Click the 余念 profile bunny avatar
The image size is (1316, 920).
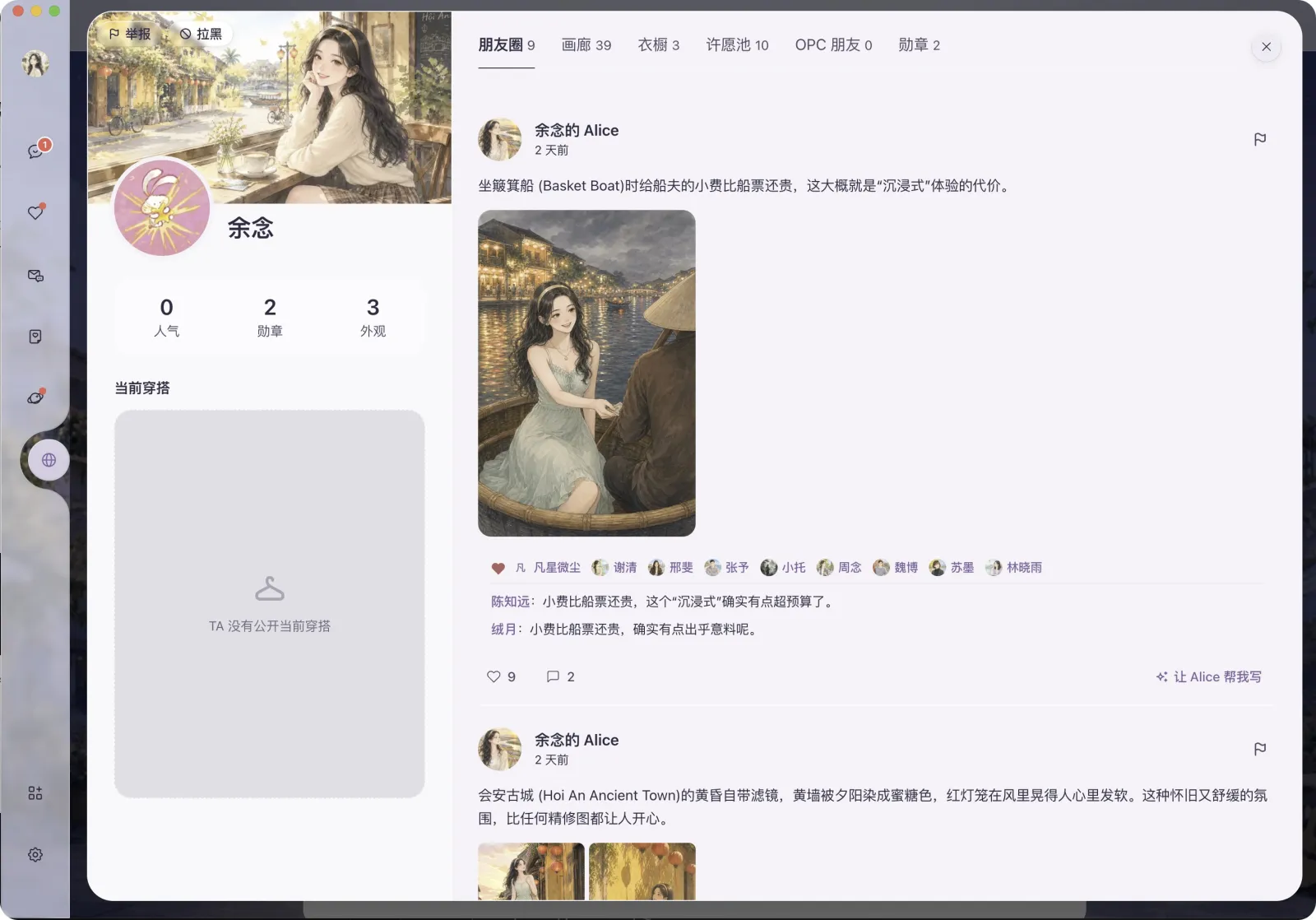tap(162, 207)
